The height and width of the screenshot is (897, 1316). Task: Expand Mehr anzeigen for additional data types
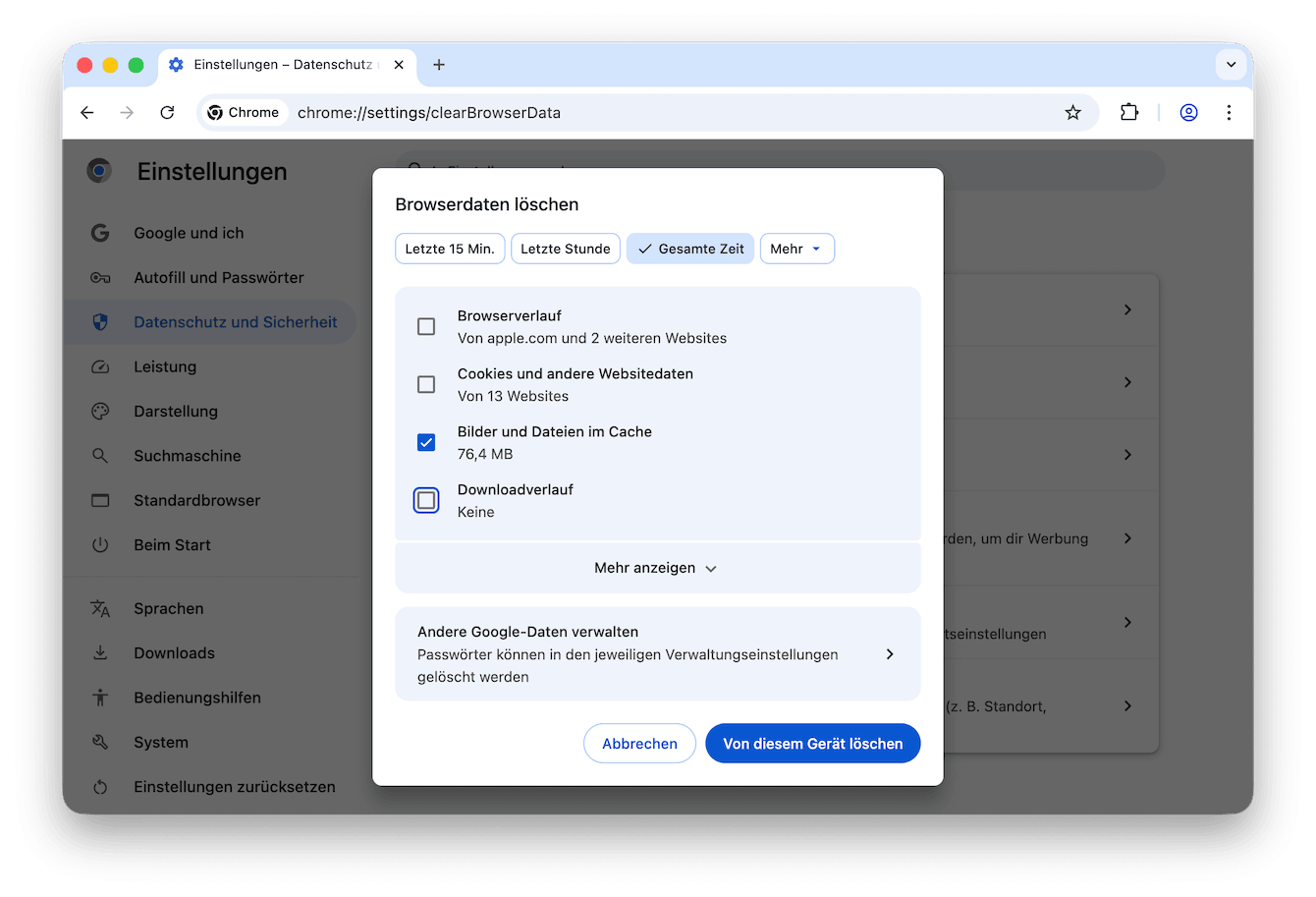(x=656, y=567)
